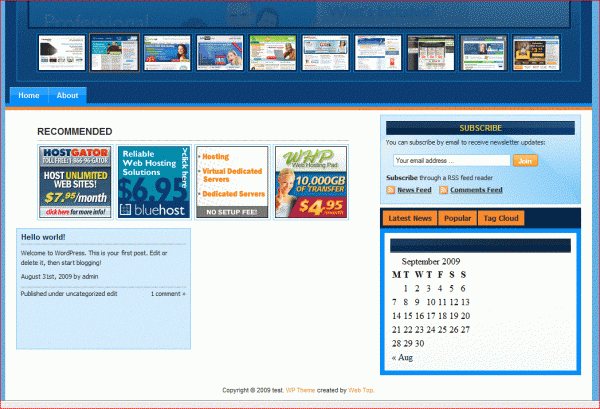Go to the previous month Aug link

click(x=402, y=357)
